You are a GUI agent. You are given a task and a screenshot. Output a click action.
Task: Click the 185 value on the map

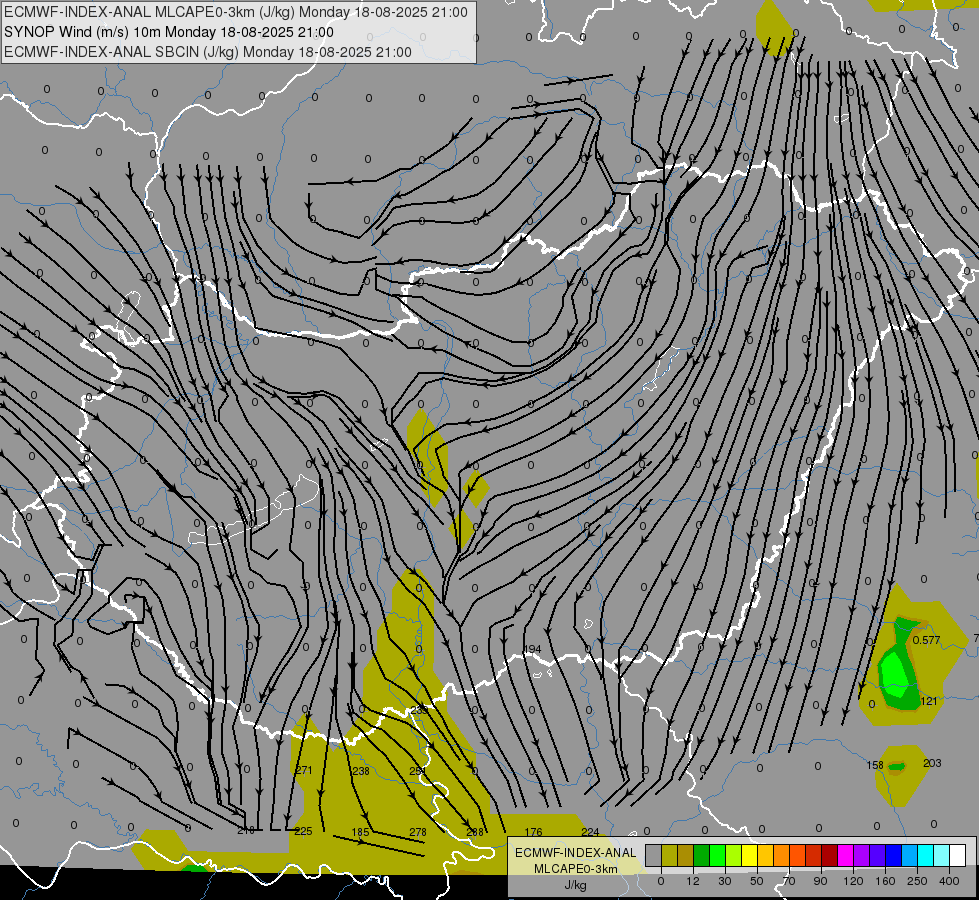[x=361, y=832]
